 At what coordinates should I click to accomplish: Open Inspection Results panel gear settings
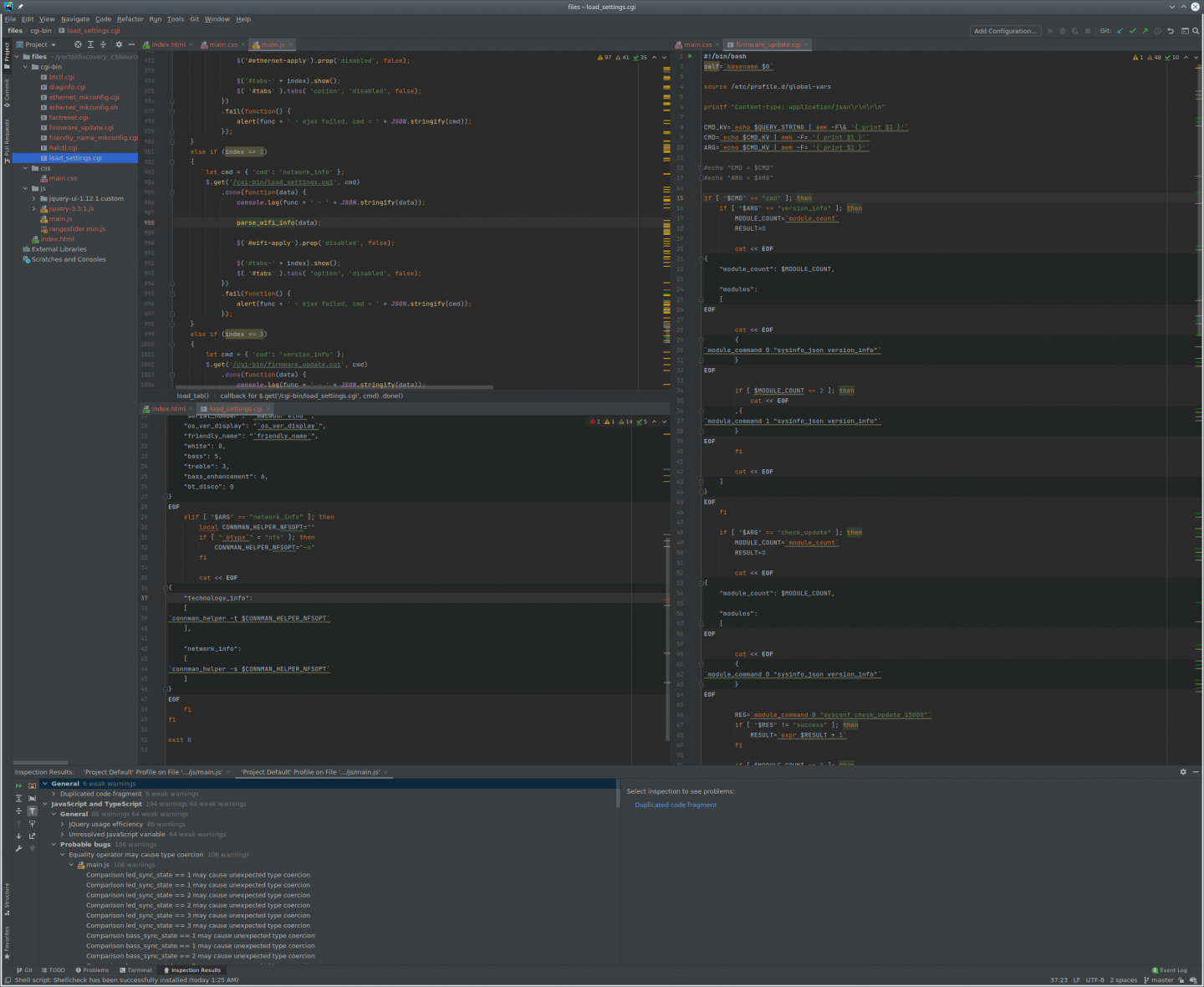click(x=1183, y=772)
